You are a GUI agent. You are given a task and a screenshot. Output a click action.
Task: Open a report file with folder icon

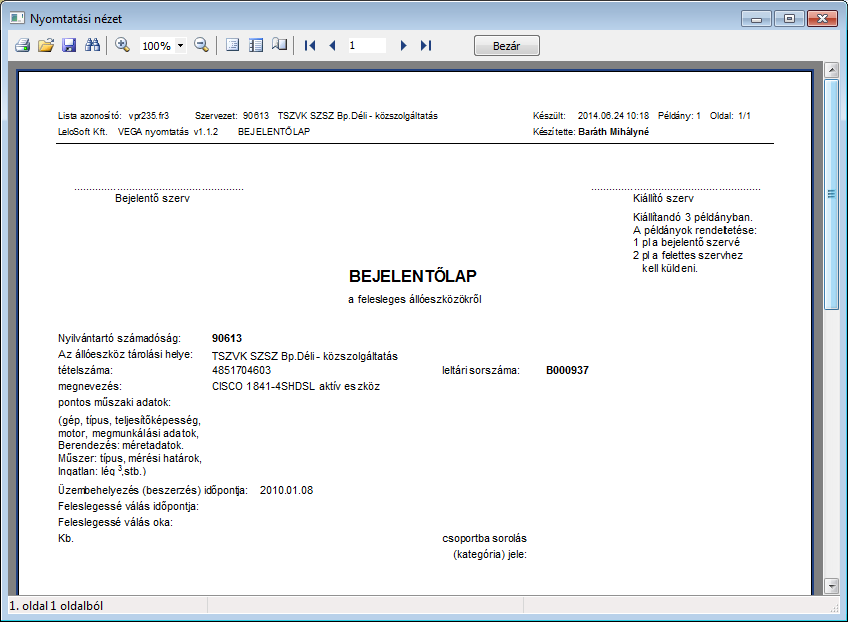[46, 45]
